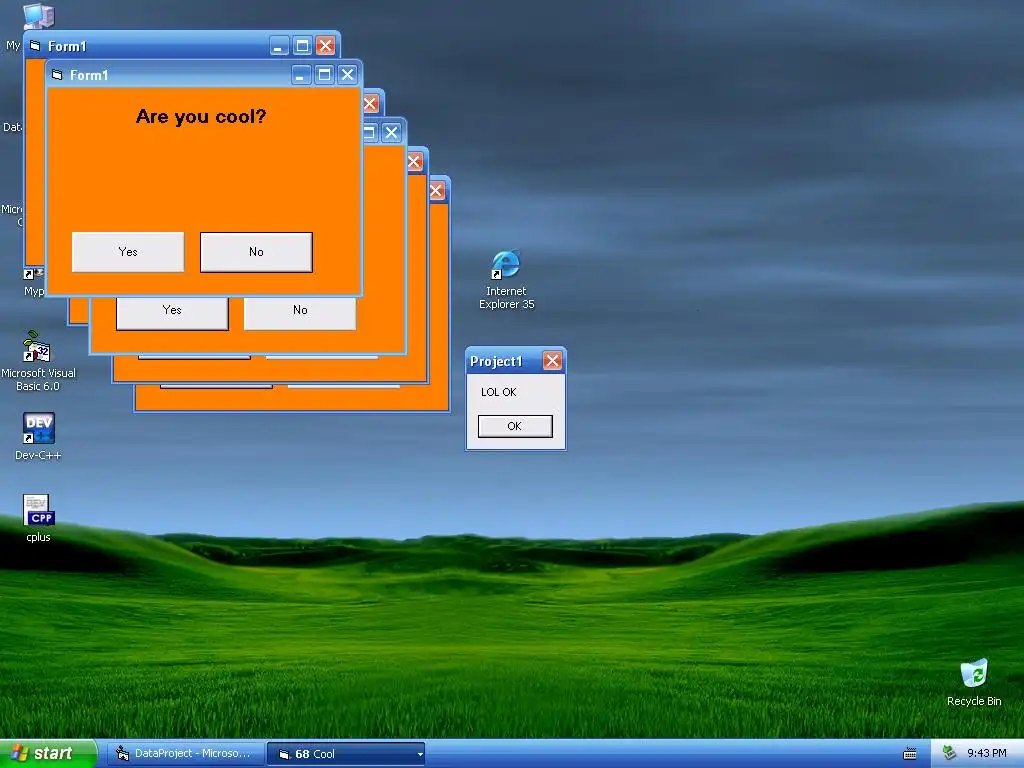Maximize the Form1 window overlapping the My Computer icon

(x=302, y=46)
